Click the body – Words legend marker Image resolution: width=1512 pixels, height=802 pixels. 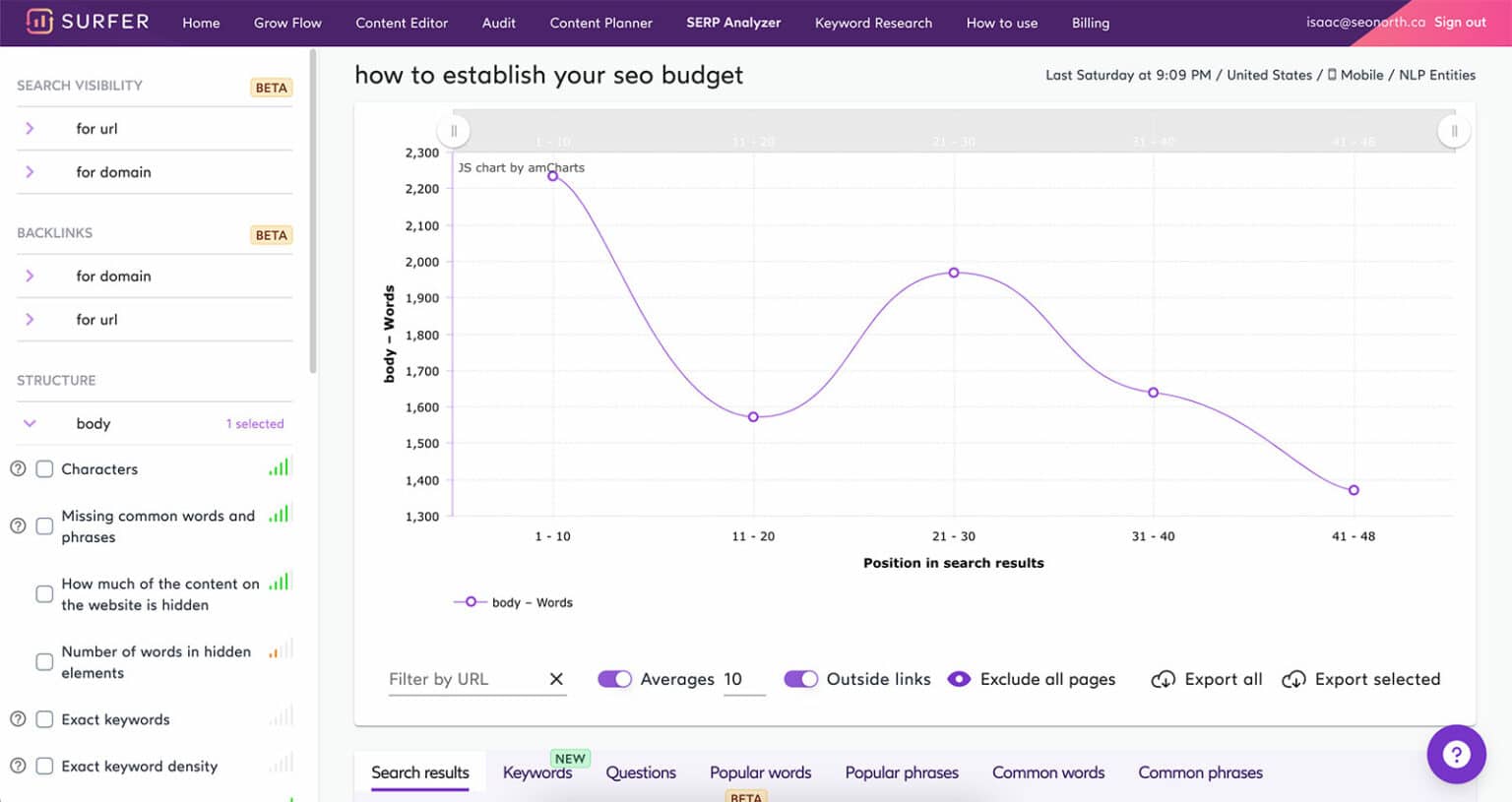(x=471, y=602)
